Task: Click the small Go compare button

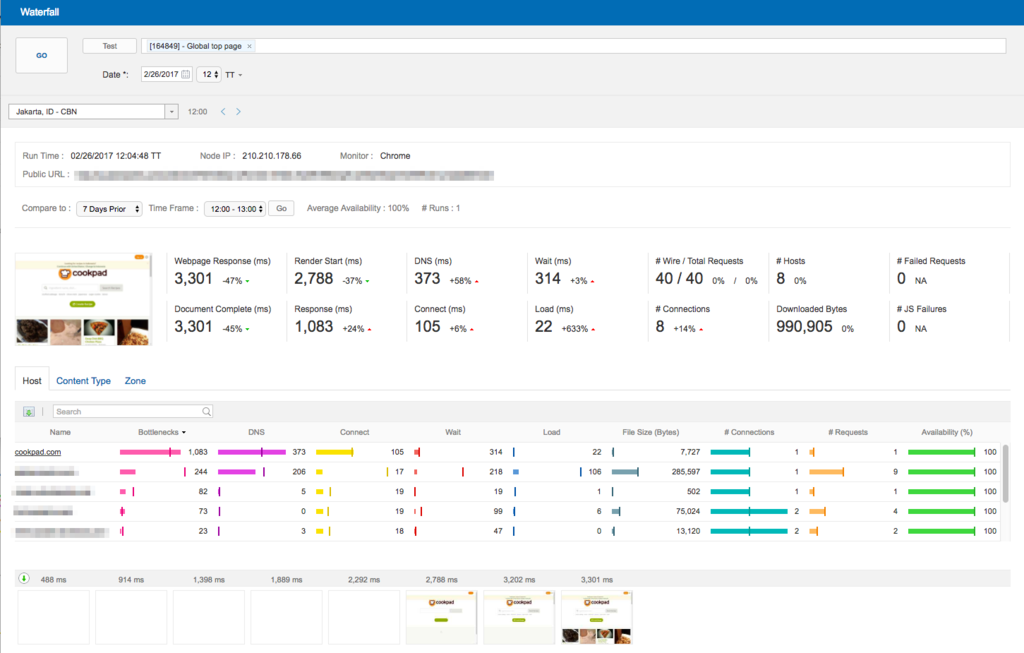Action: [x=281, y=208]
